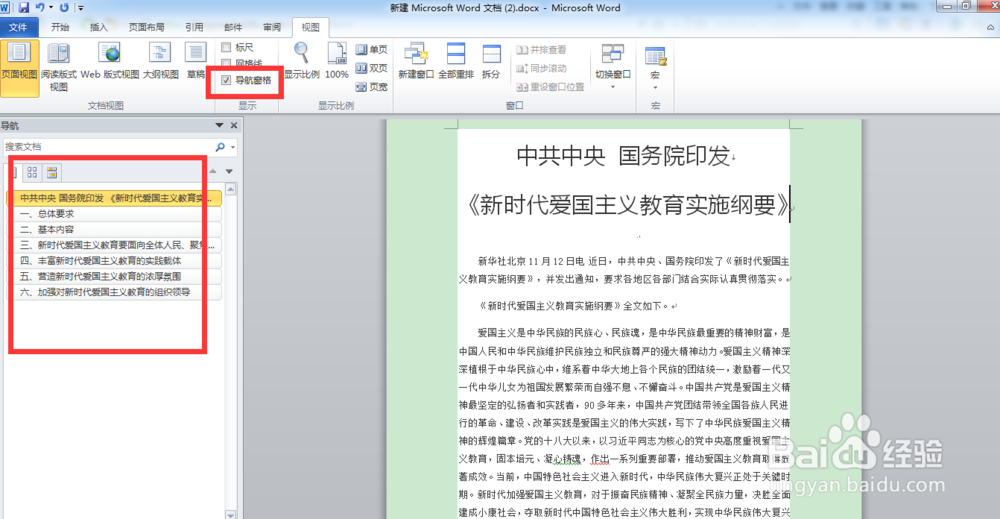Go to heading 中共中央 国务院印发 in Navigation
This screenshot has height=519, width=1000.
pos(115,198)
